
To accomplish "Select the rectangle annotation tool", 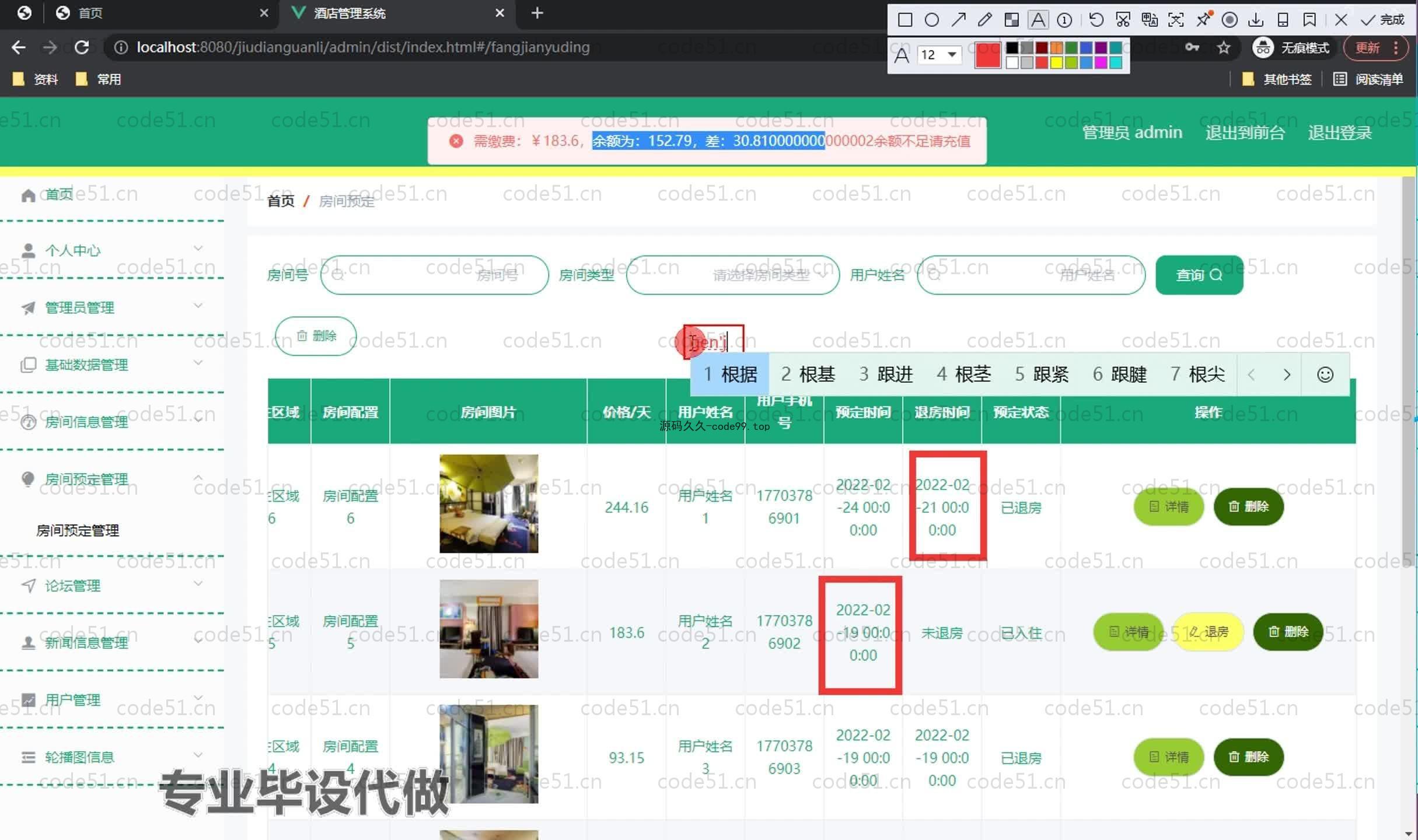I will [905, 20].
